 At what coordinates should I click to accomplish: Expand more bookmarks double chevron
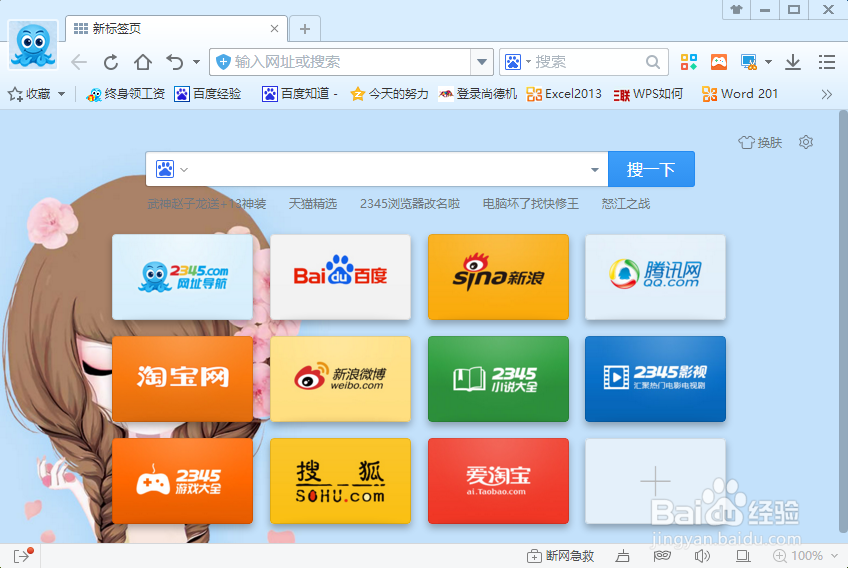point(826,95)
